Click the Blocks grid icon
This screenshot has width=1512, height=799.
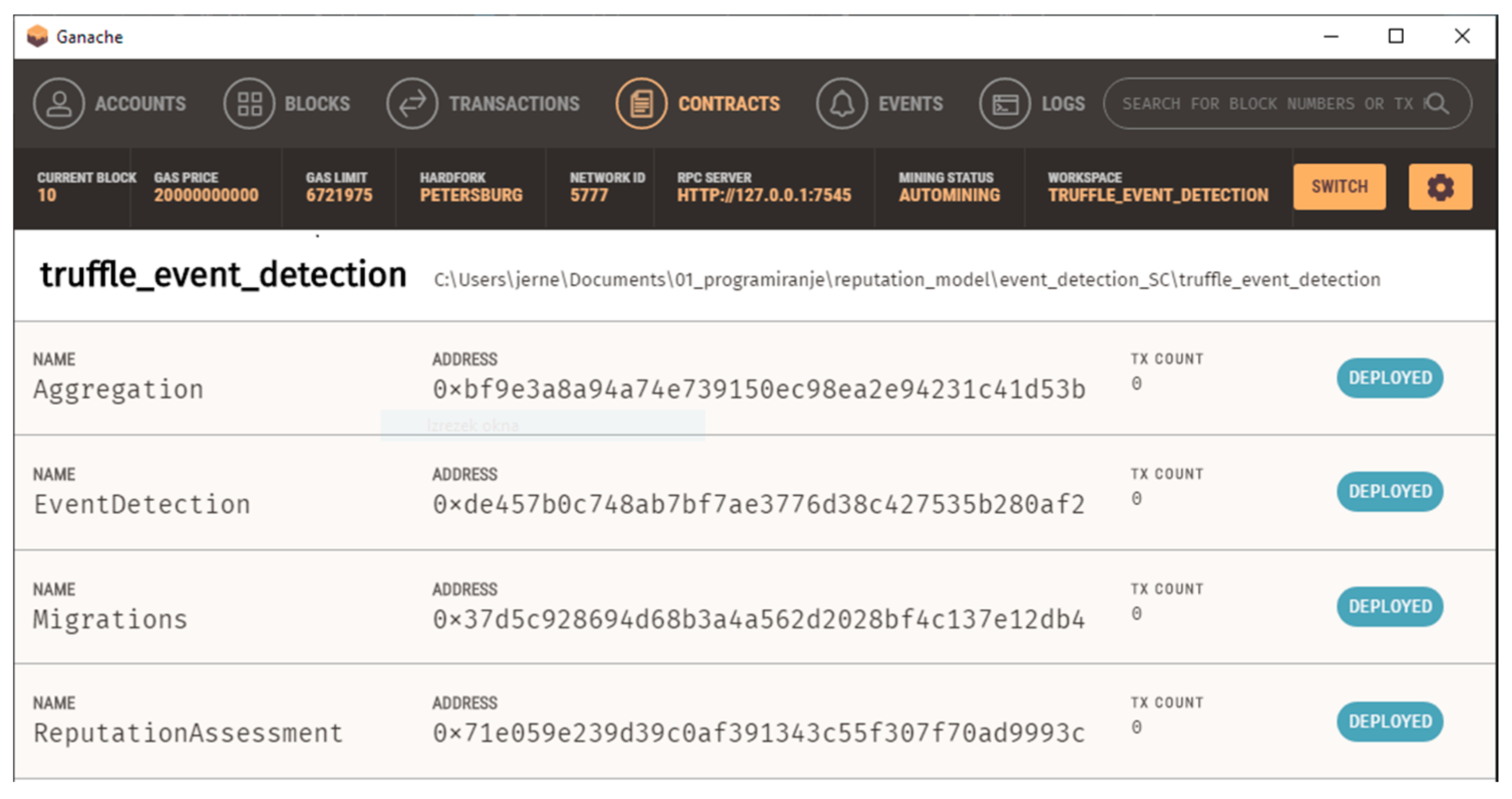[x=249, y=104]
